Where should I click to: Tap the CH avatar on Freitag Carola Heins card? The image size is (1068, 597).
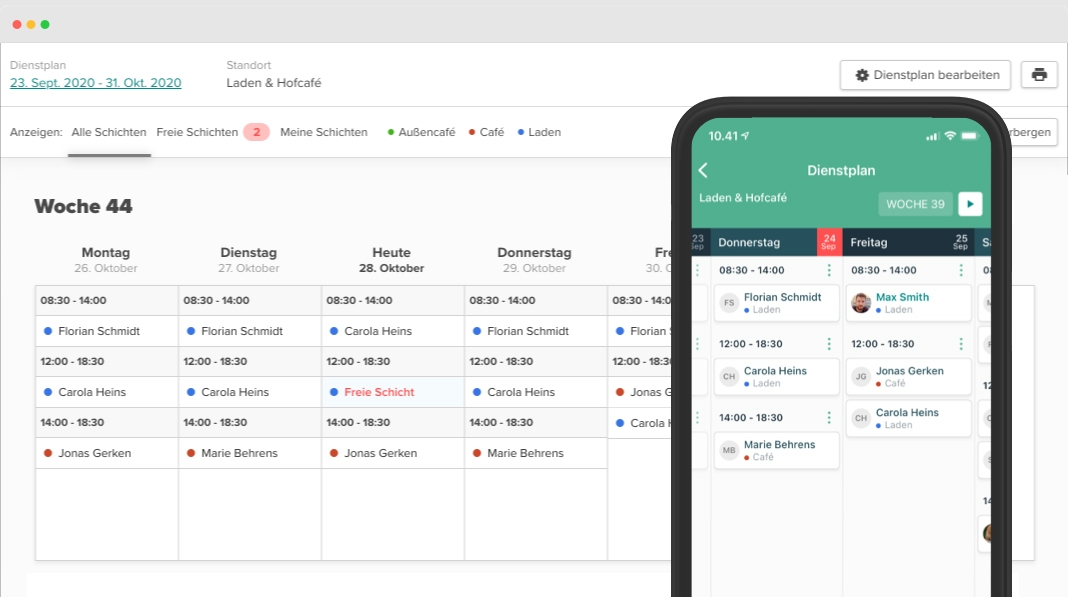(x=861, y=418)
